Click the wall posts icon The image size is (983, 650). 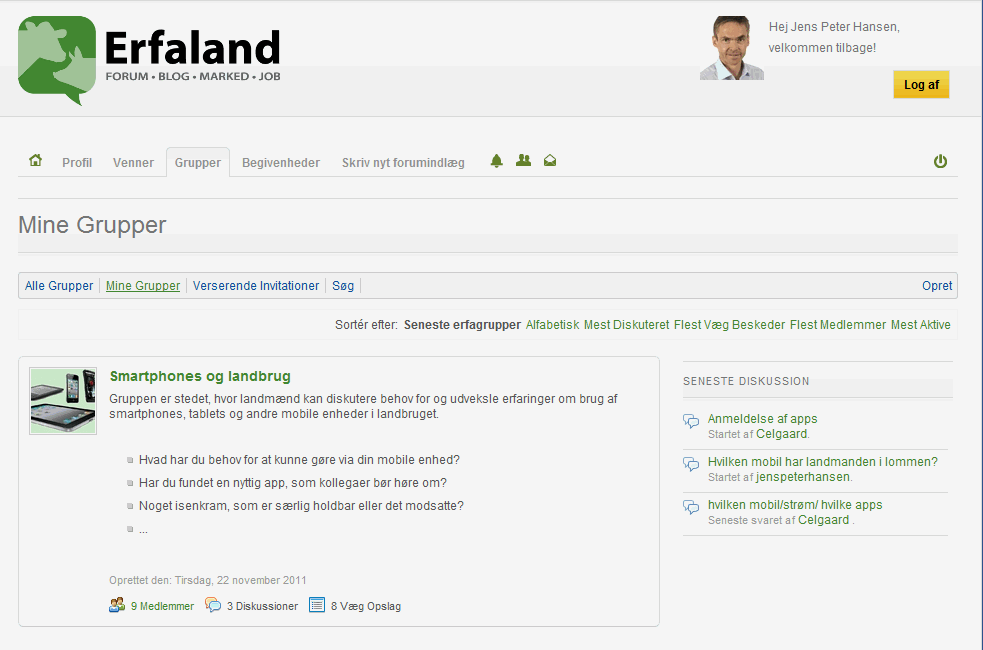click(x=317, y=605)
